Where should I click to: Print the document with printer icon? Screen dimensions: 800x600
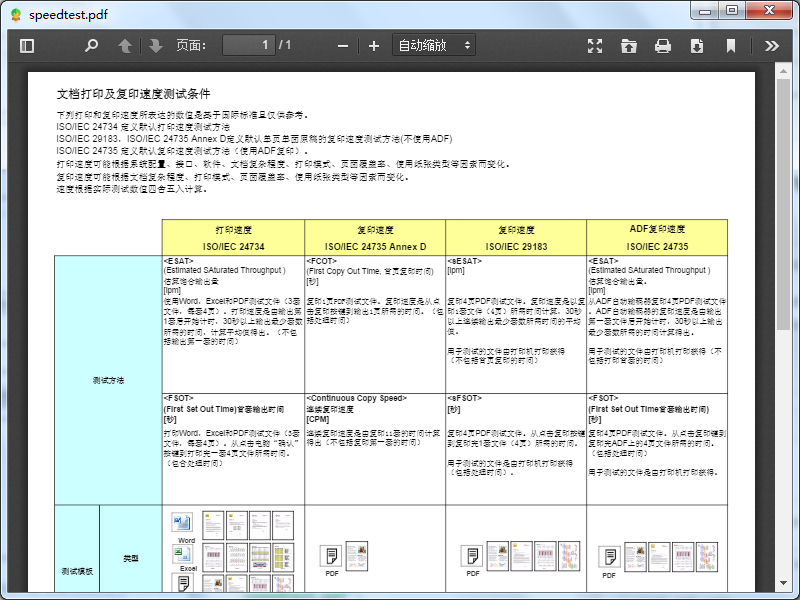[663, 46]
